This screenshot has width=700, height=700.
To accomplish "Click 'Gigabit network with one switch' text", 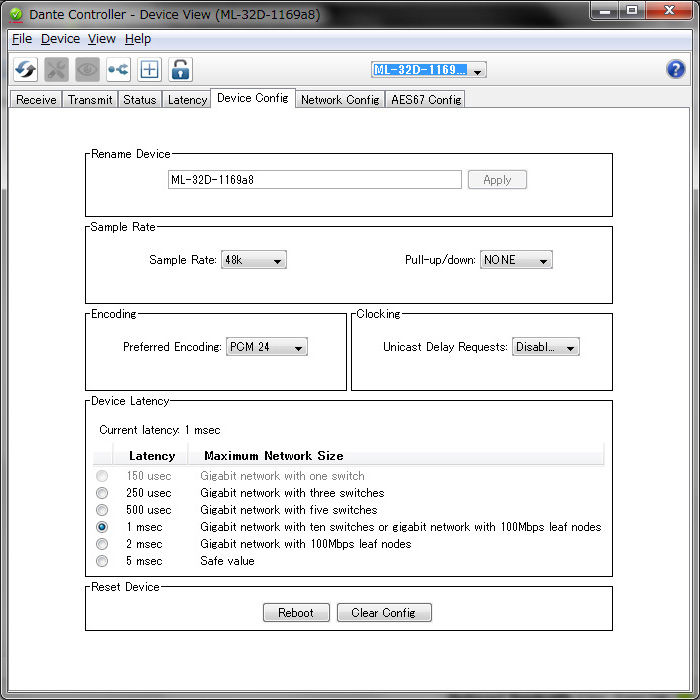I will pyautogui.click(x=282, y=476).
